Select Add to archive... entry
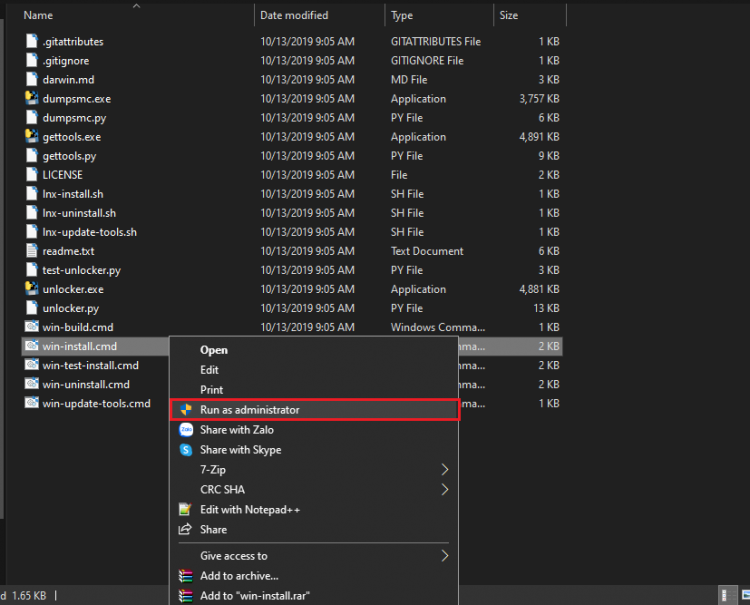Screen dimensions: 750x605 point(239,576)
